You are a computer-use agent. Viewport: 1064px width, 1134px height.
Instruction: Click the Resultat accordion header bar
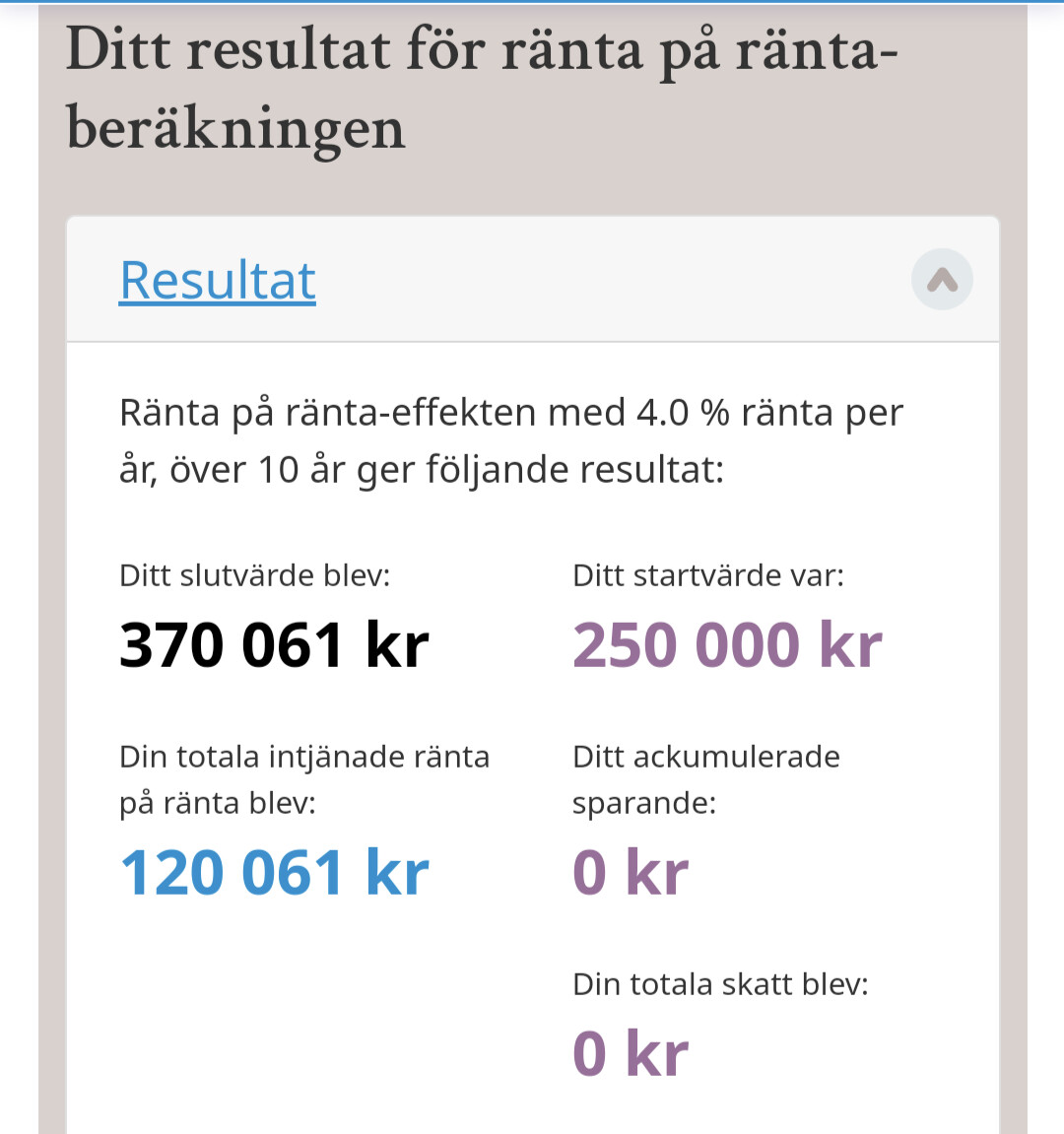click(591, 280)
